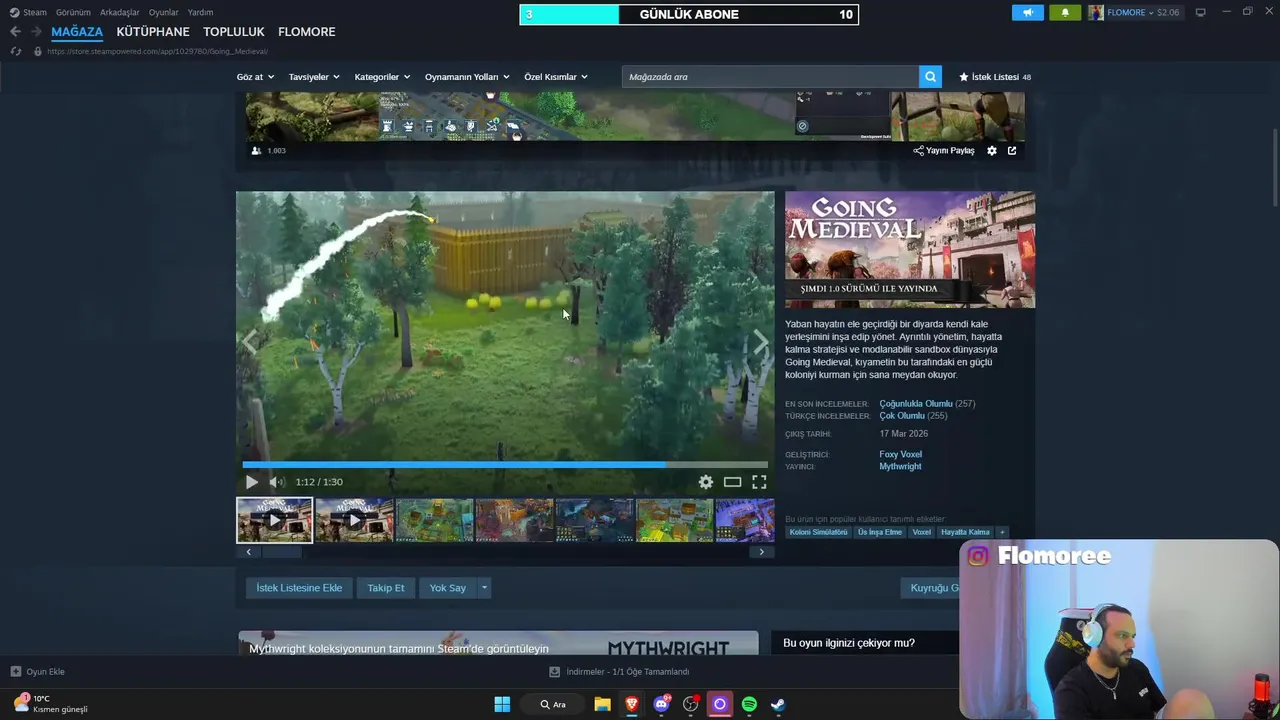
Task: Play the Going Medieval trailer video
Action: [252, 482]
